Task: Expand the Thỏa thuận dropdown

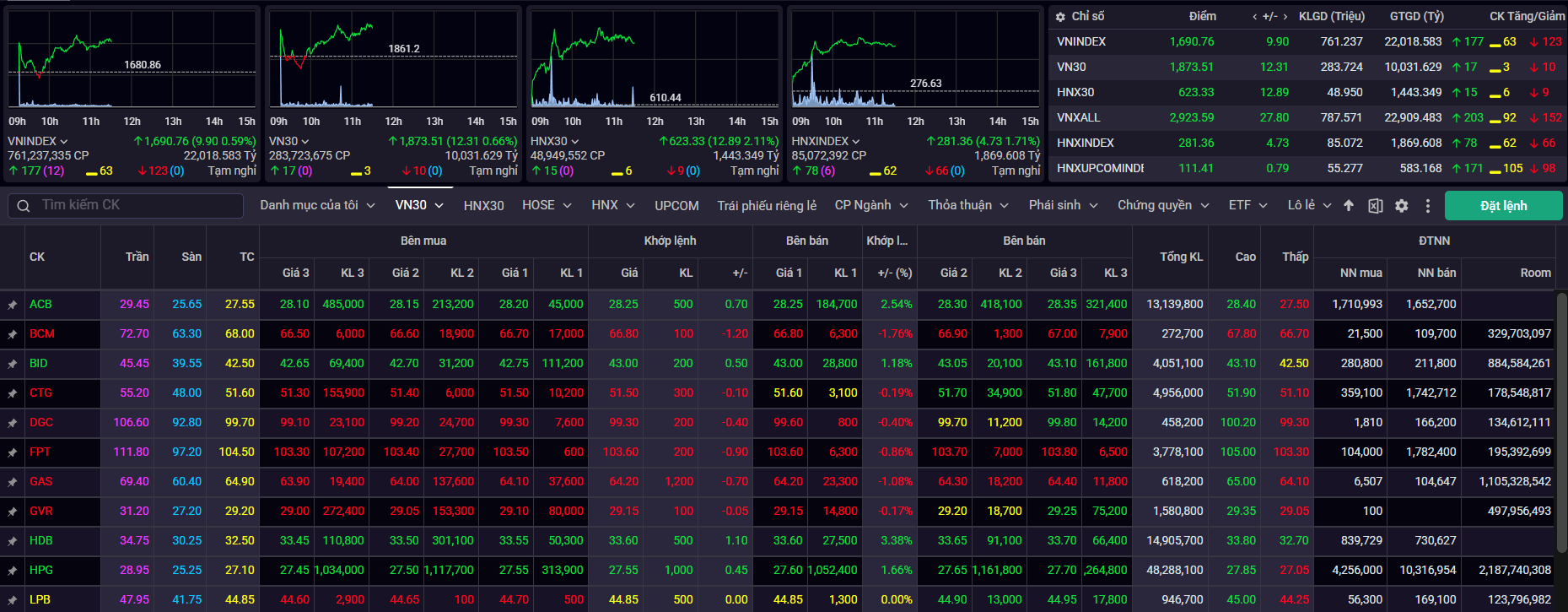Action: (x=968, y=205)
